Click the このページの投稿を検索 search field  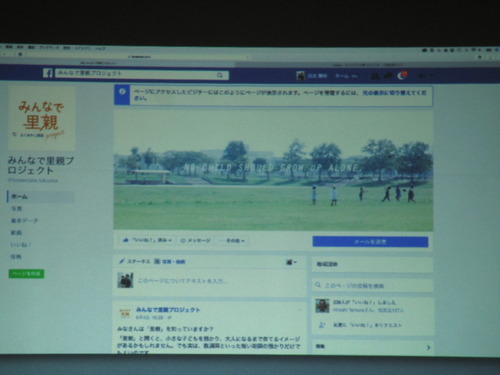(372, 285)
